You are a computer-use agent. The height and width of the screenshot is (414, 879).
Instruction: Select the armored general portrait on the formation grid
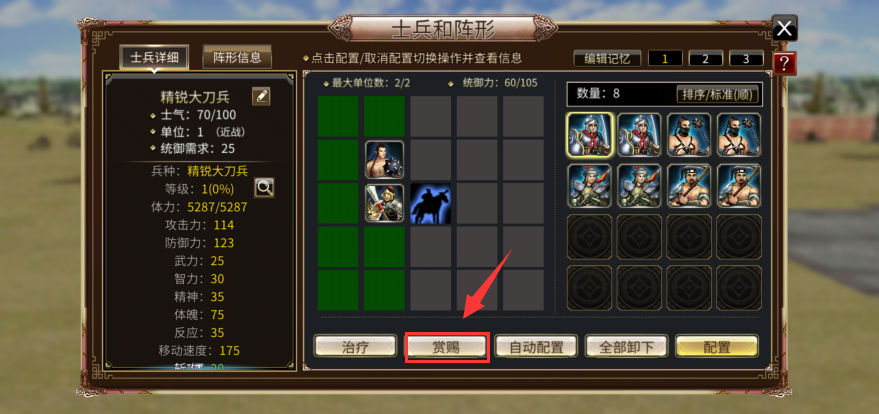pyautogui.click(x=385, y=203)
